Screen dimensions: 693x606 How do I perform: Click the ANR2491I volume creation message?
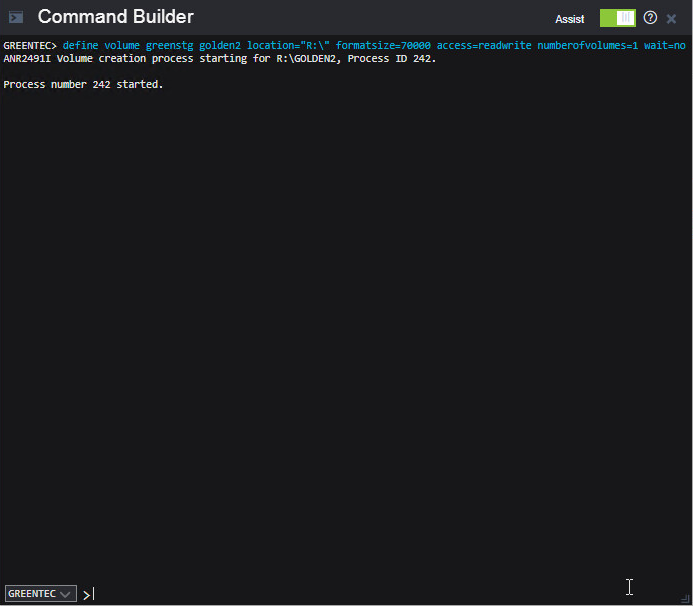click(x=220, y=58)
